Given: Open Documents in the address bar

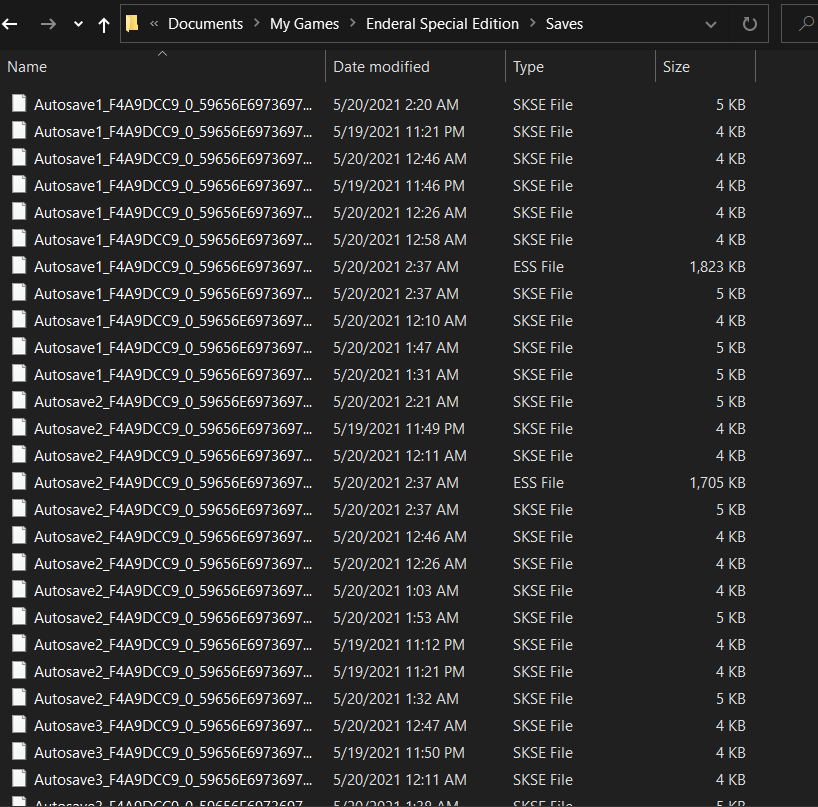Looking at the screenshot, I should (206, 23).
